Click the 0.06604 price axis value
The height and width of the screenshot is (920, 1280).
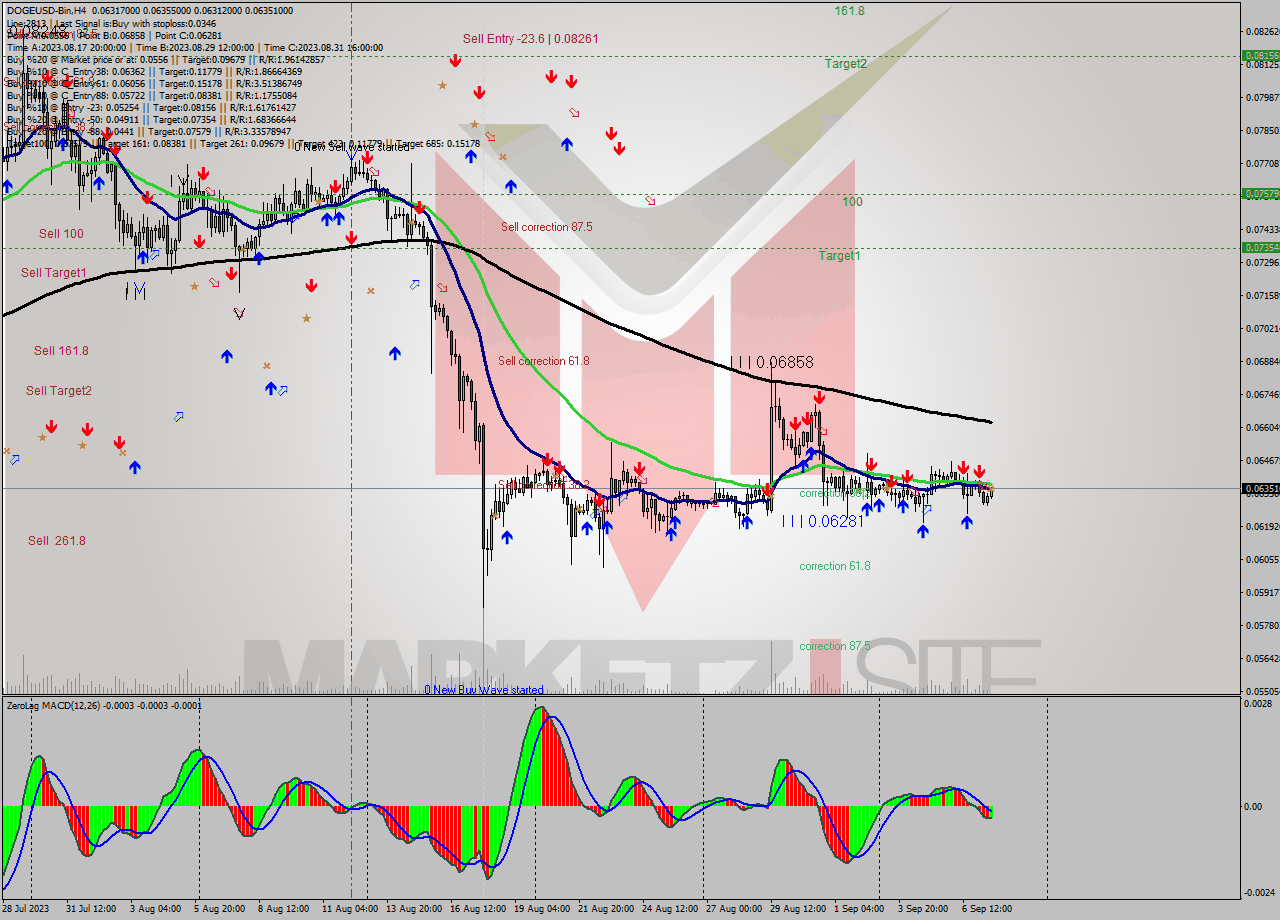[x=1263, y=427]
